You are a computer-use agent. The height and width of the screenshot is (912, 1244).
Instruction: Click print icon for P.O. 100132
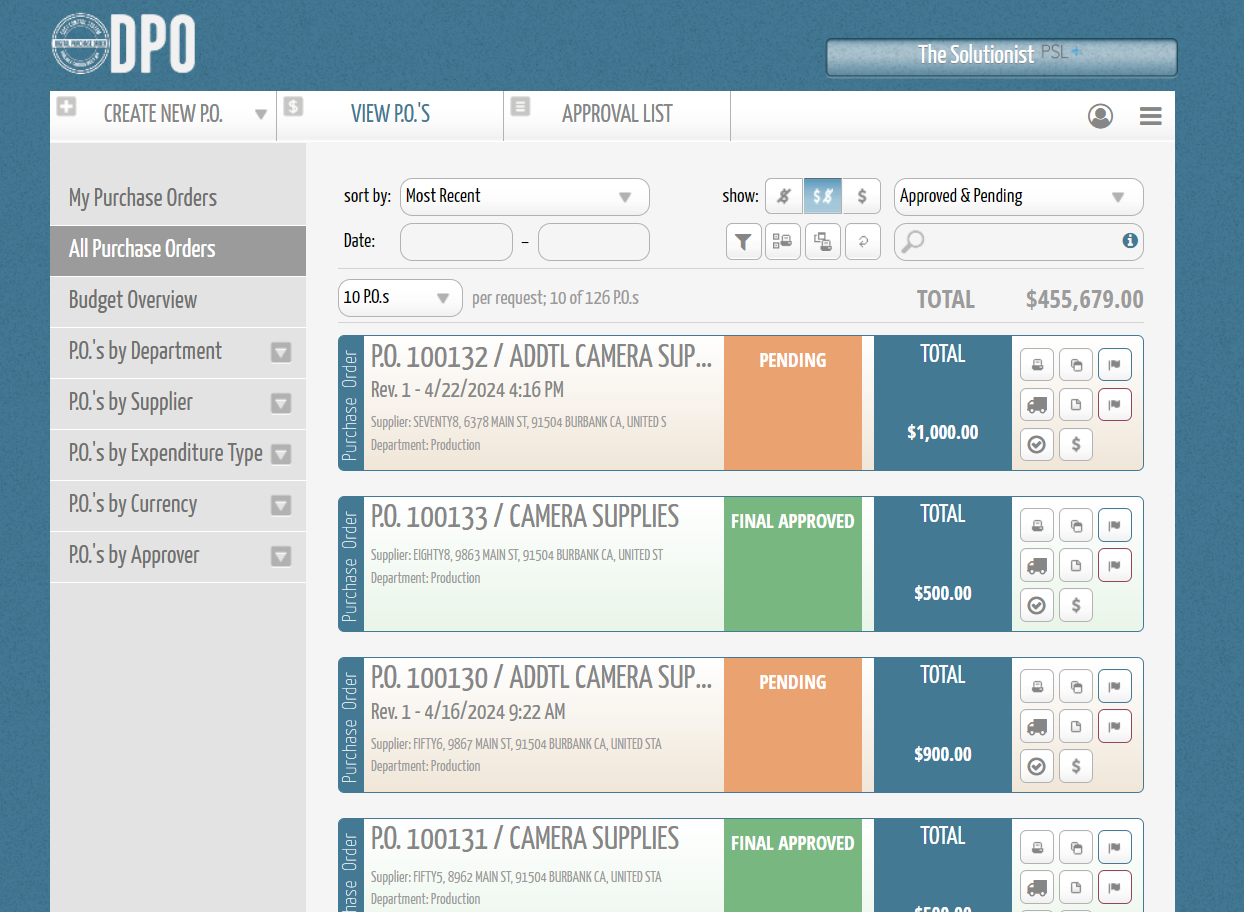click(1037, 364)
